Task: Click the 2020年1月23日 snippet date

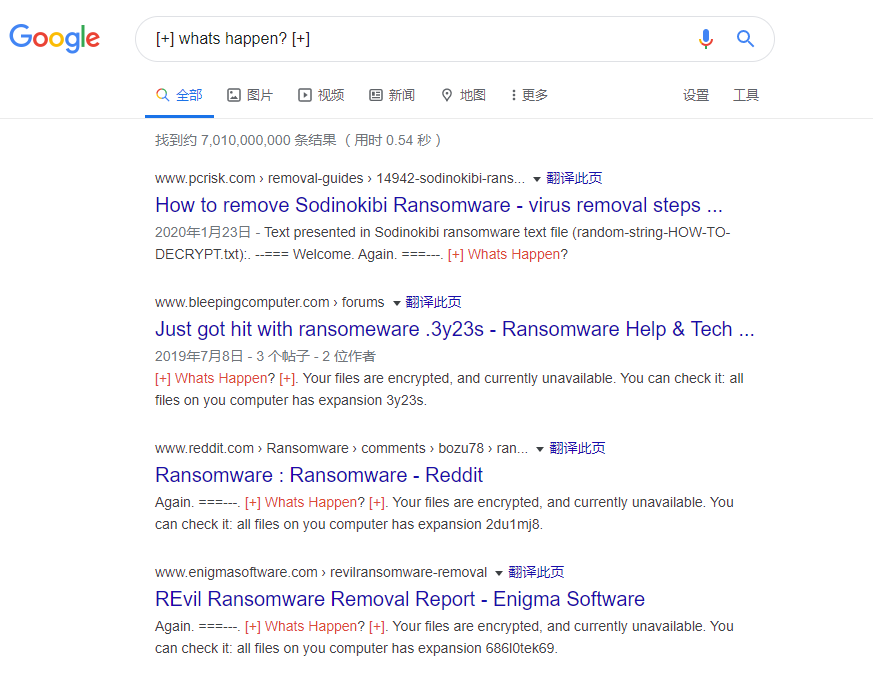Action: 203,232
